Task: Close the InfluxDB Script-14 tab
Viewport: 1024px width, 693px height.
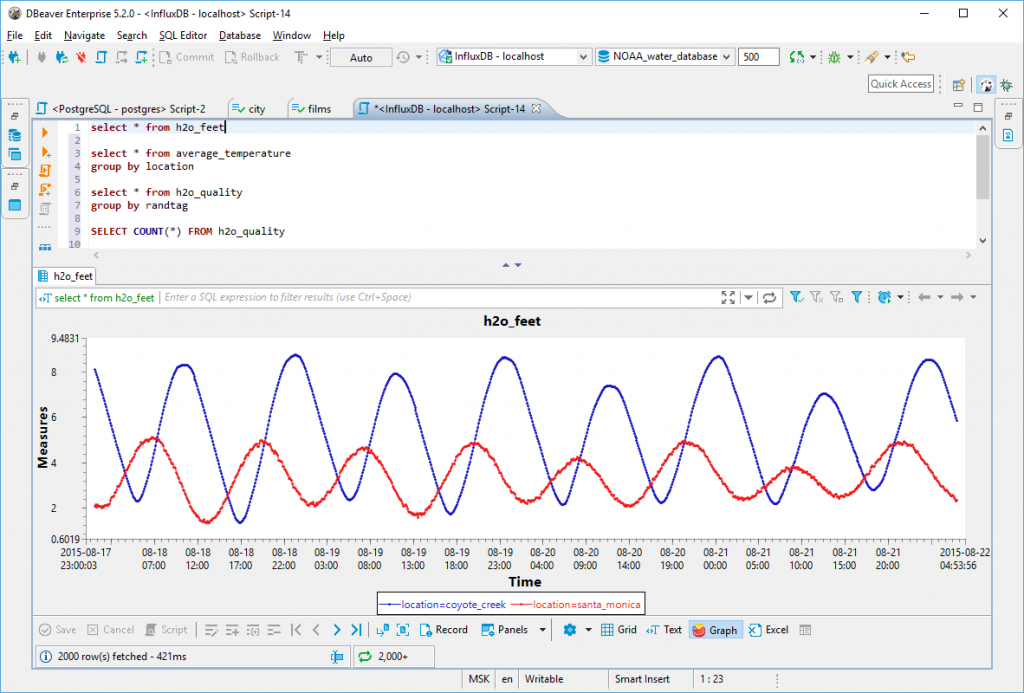Action: coord(536,108)
